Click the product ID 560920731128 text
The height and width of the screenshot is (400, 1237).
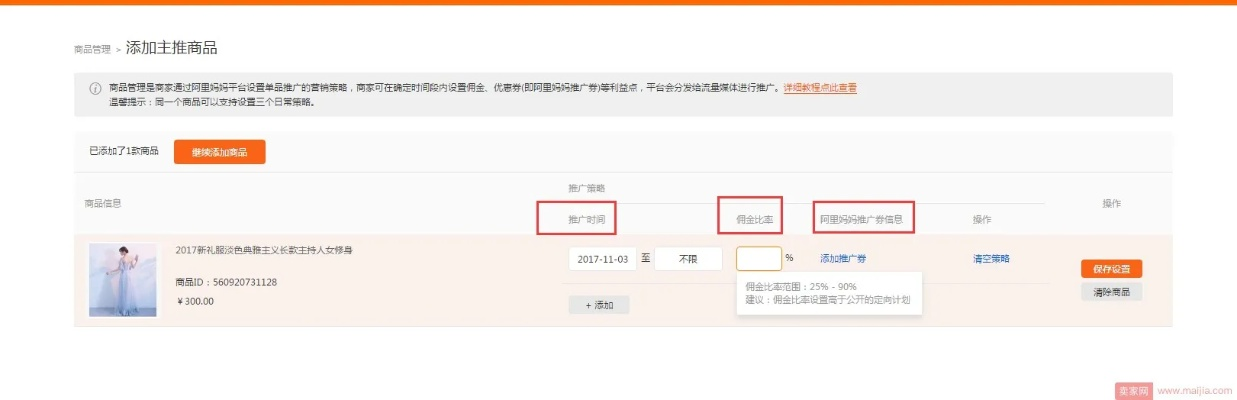[x=226, y=283]
